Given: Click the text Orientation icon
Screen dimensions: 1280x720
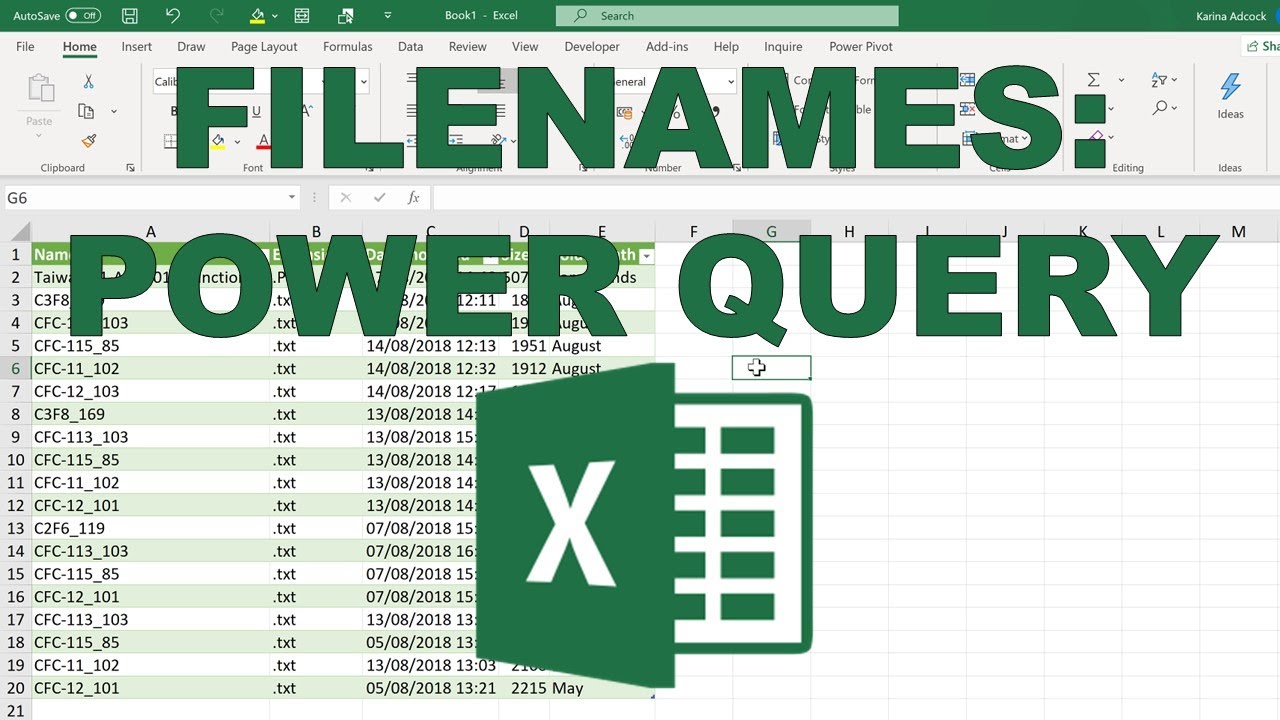Looking at the screenshot, I should [x=498, y=140].
